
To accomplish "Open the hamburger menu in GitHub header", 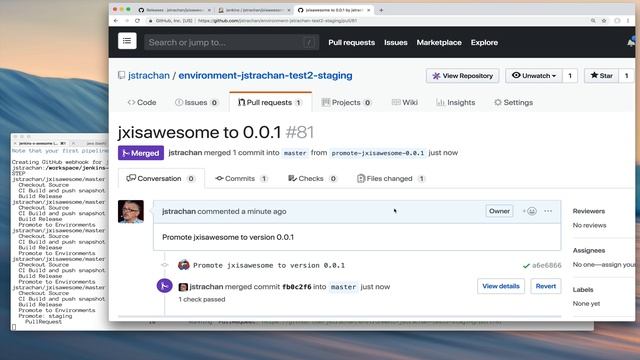I will pyautogui.click(x=127, y=41).
